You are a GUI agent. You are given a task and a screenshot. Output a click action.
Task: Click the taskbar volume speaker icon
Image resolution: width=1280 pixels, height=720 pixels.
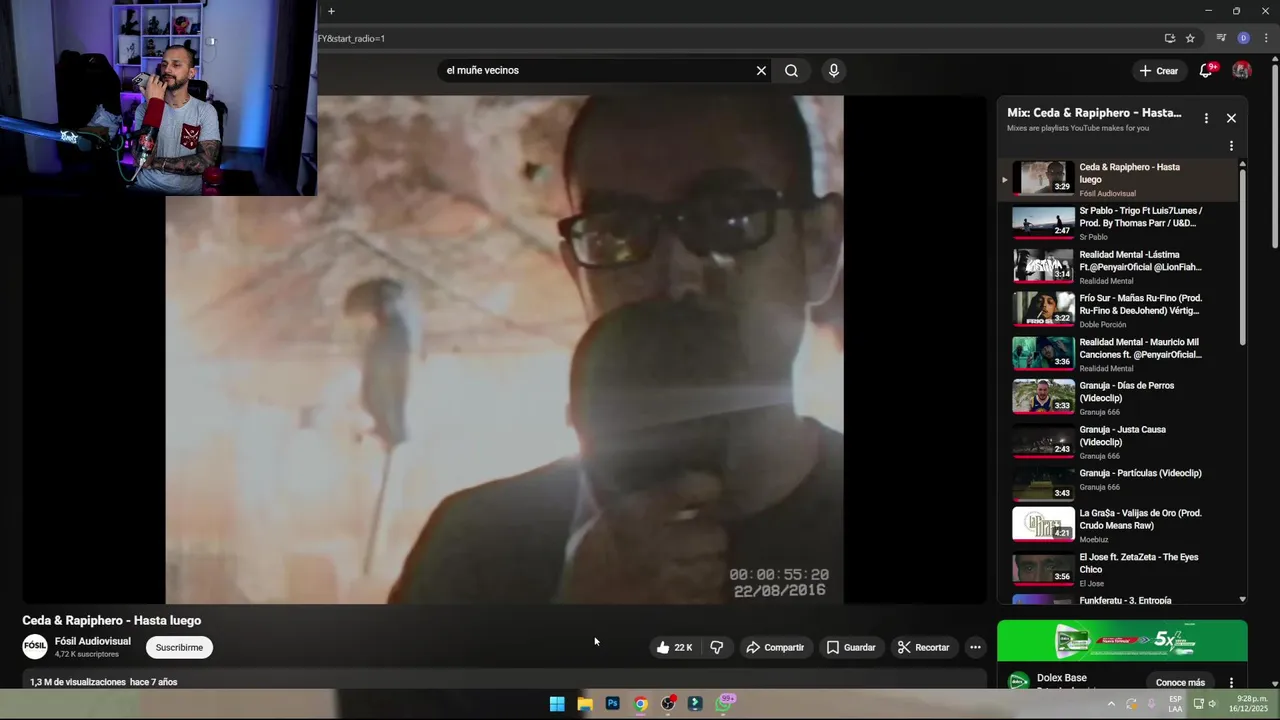1212,704
